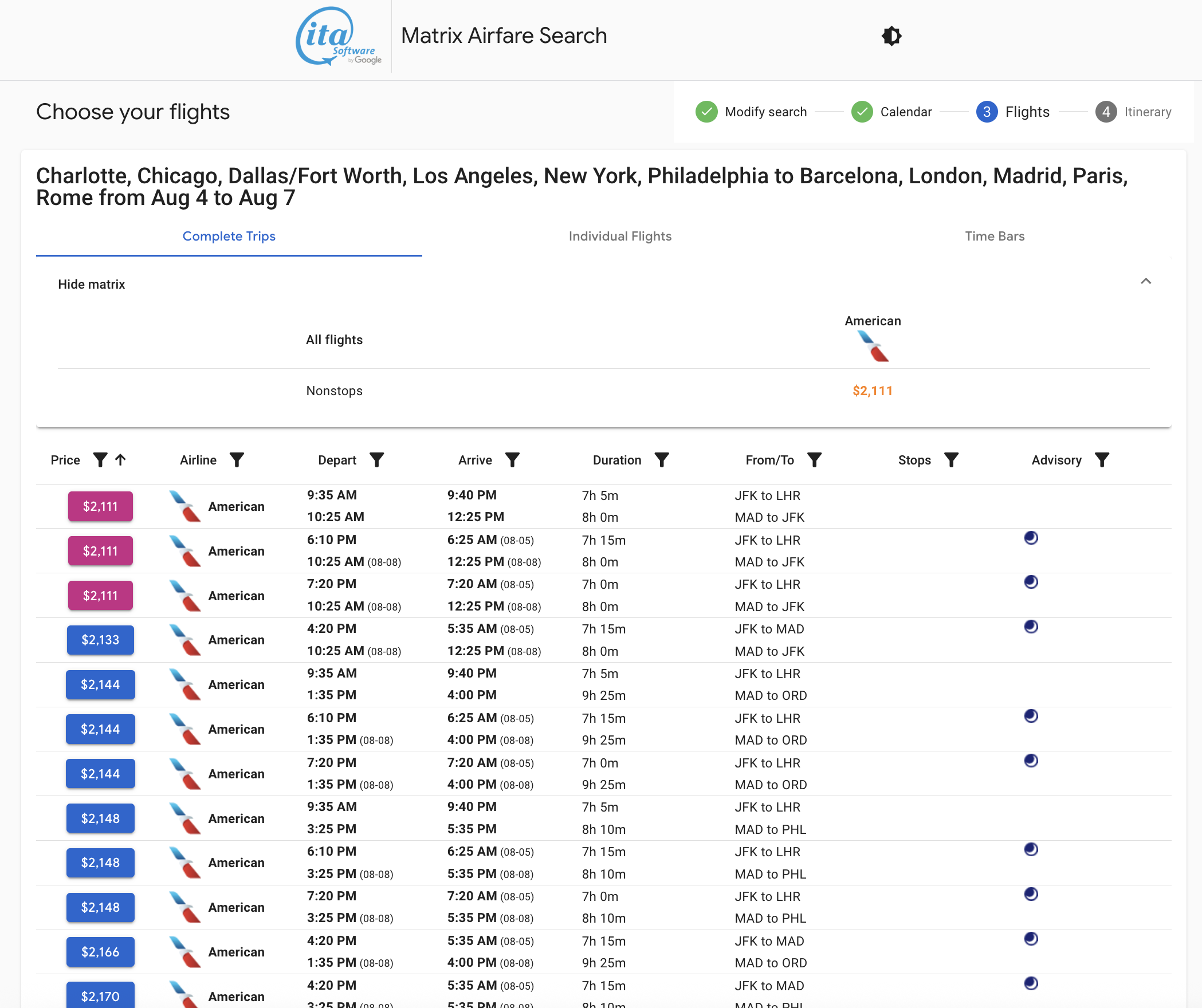Click the American Airlines logo in the matrix

pos(873,346)
